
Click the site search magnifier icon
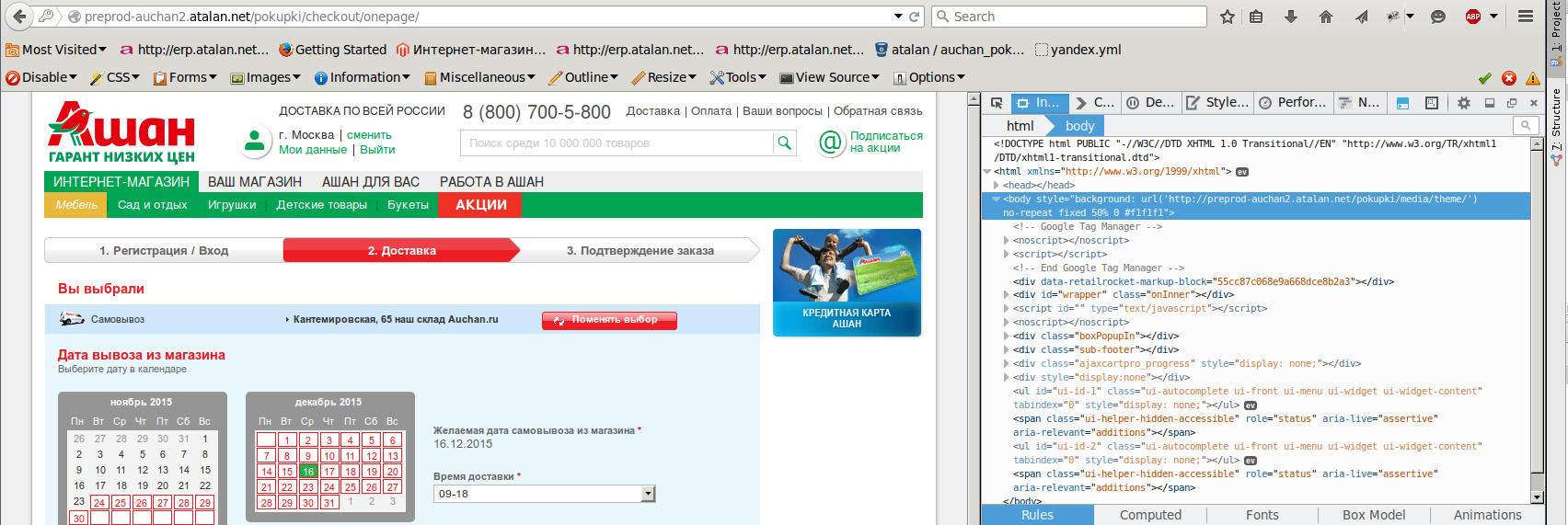click(784, 143)
